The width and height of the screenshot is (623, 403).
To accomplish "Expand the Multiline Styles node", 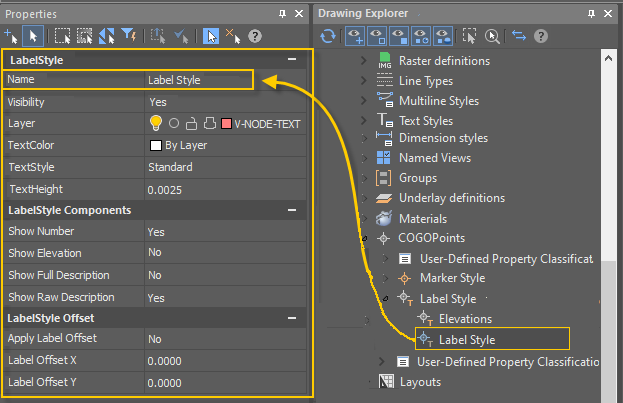I will pyautogui.click(x=364, y=100).
